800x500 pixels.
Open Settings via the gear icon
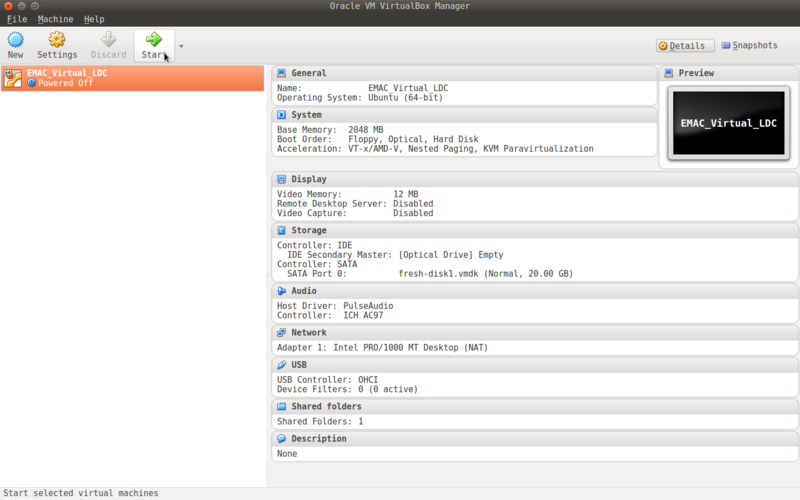[57, 40]
